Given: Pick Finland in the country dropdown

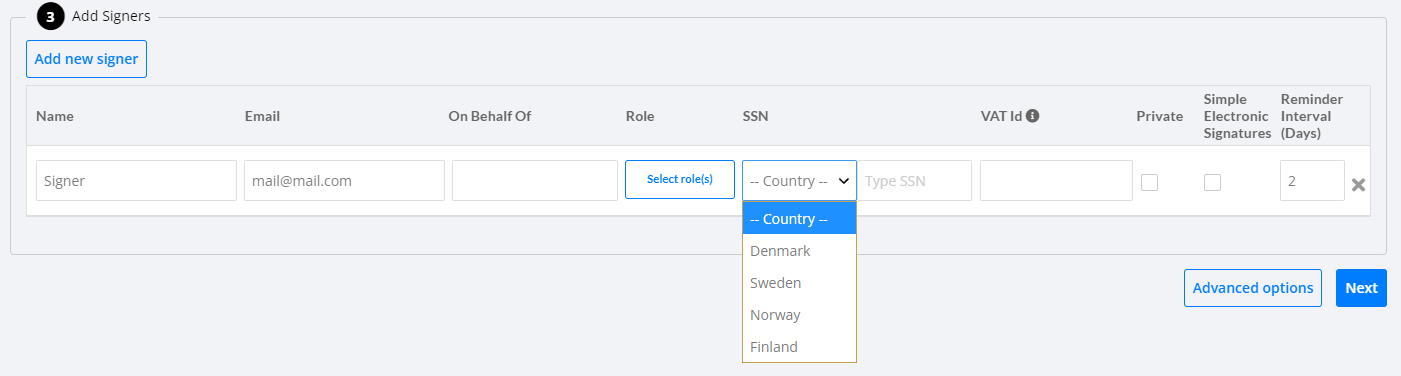Looking at the screenshot, I should point(799,347).
